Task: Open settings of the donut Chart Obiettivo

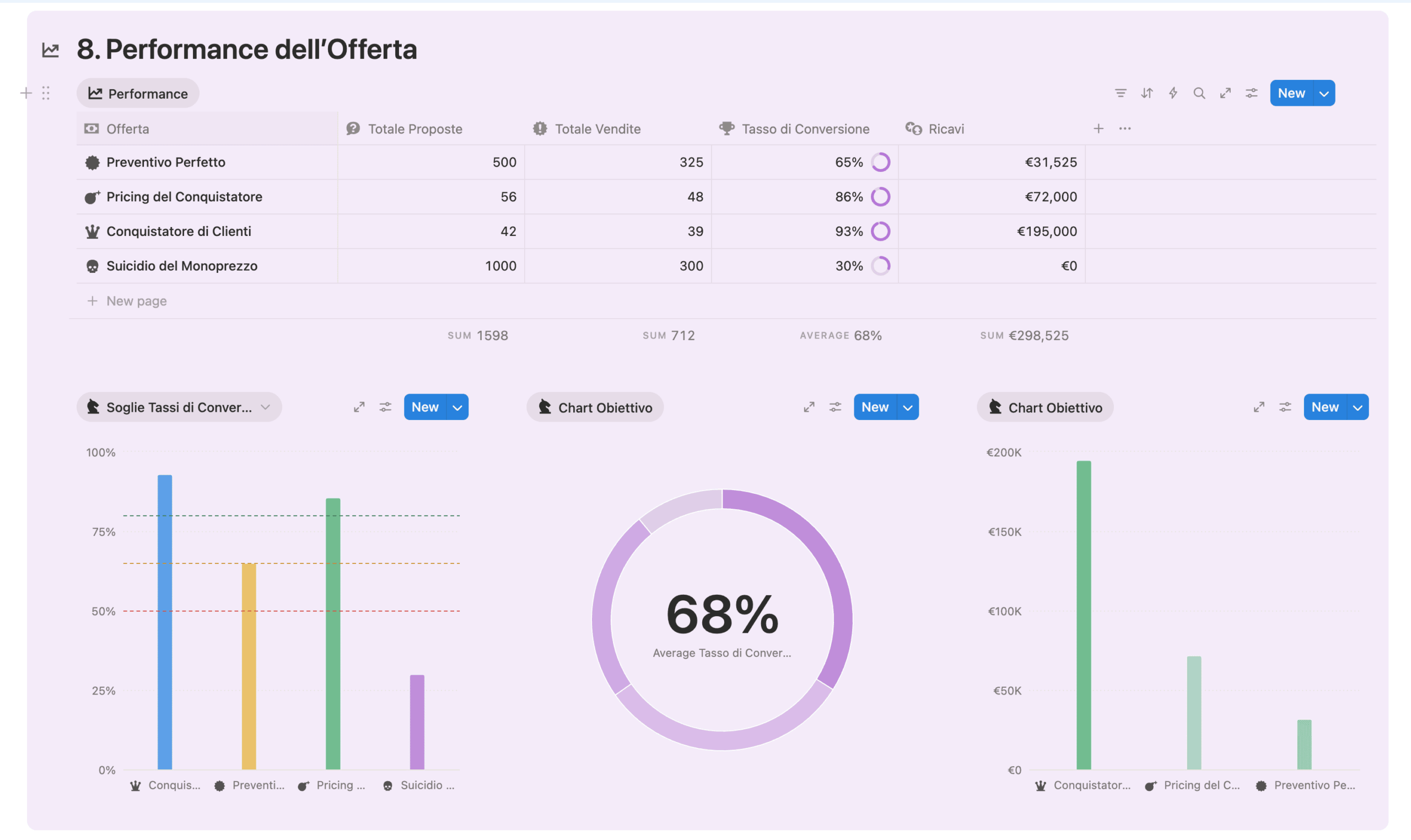Action: pyautogui.click(x=835, y=407)
